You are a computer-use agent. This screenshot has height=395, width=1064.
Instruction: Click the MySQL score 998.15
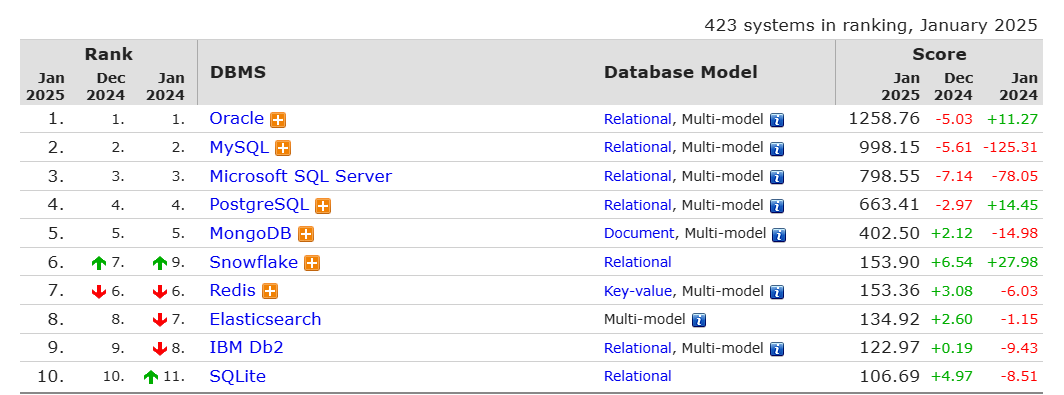click(x=890, y=147)
